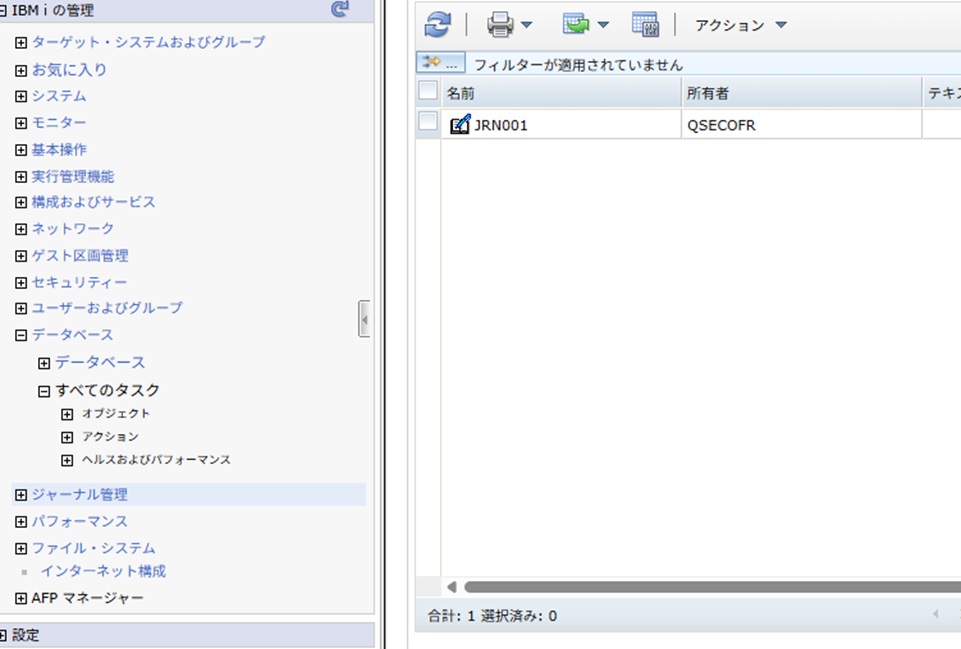Viewport: 961px width, 649px height.
Task: Expand the オブジェクト tree item
Action: (68, 413)
